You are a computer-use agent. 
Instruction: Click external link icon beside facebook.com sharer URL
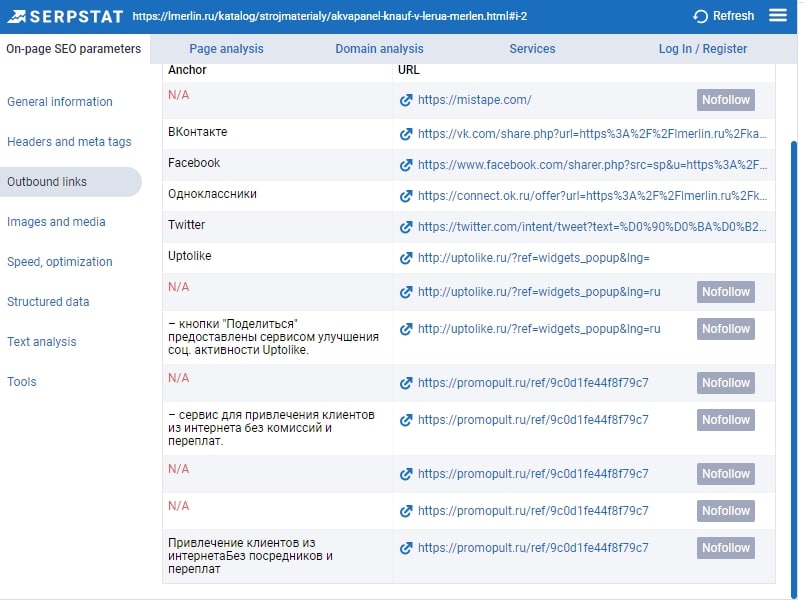tap(406, 165)
